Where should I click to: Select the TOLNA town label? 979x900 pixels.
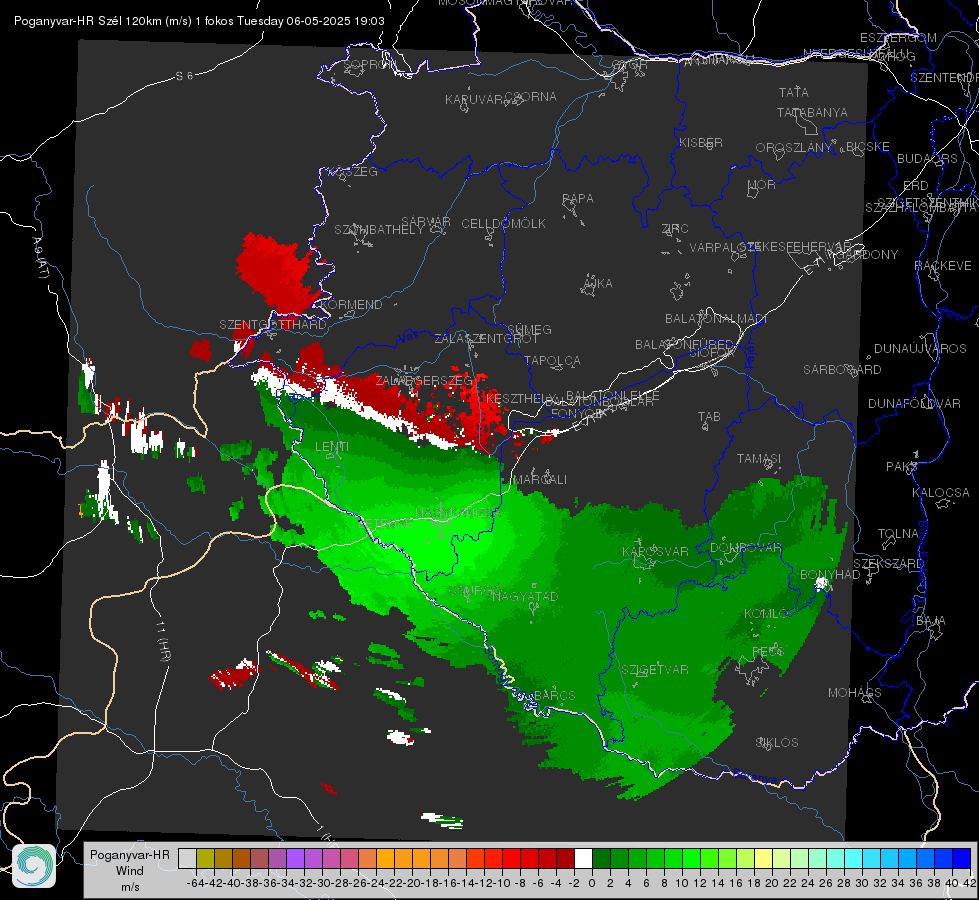coord(898,533)
